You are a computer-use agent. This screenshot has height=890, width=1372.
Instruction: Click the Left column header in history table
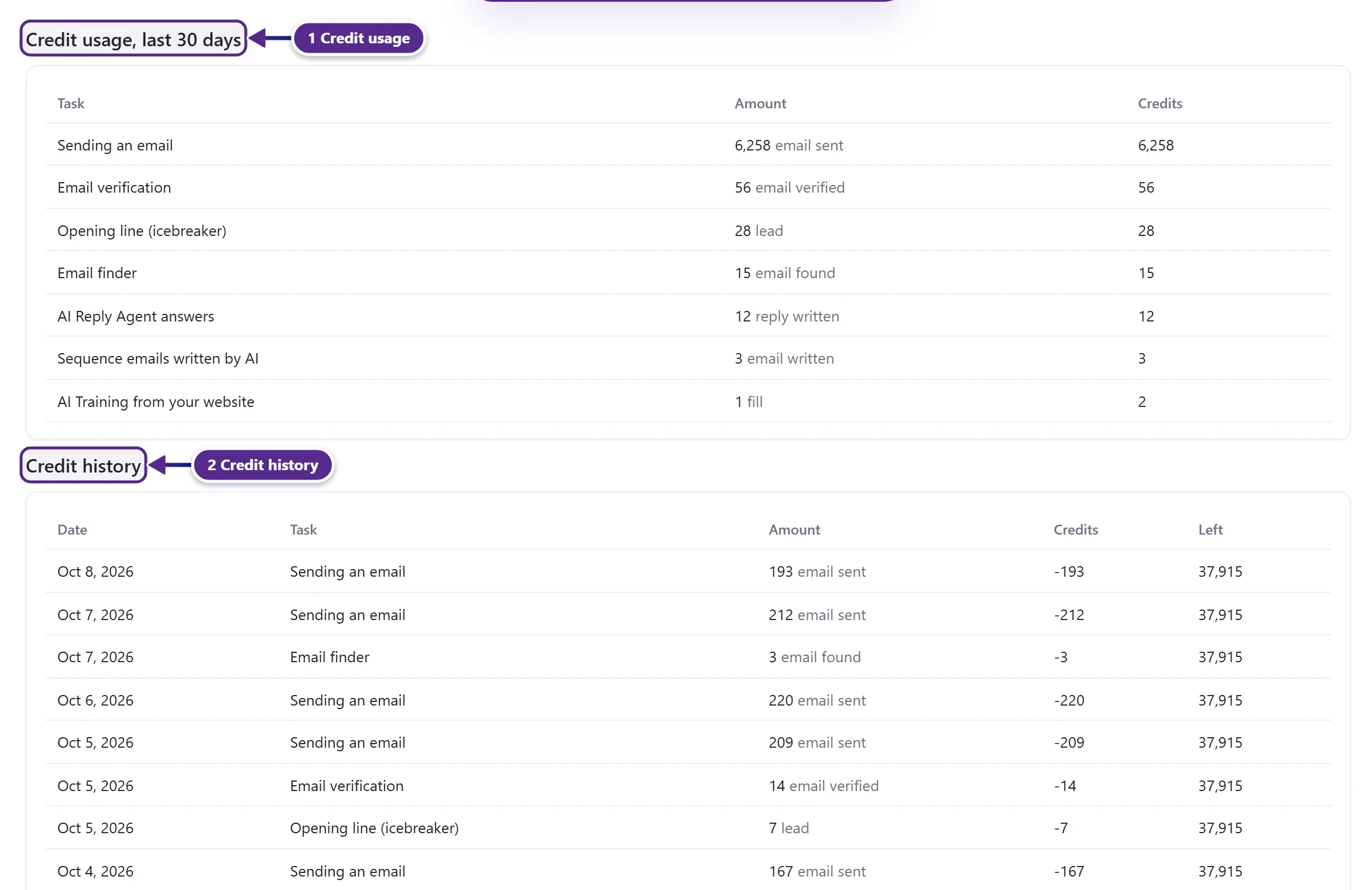[1210, 530]
